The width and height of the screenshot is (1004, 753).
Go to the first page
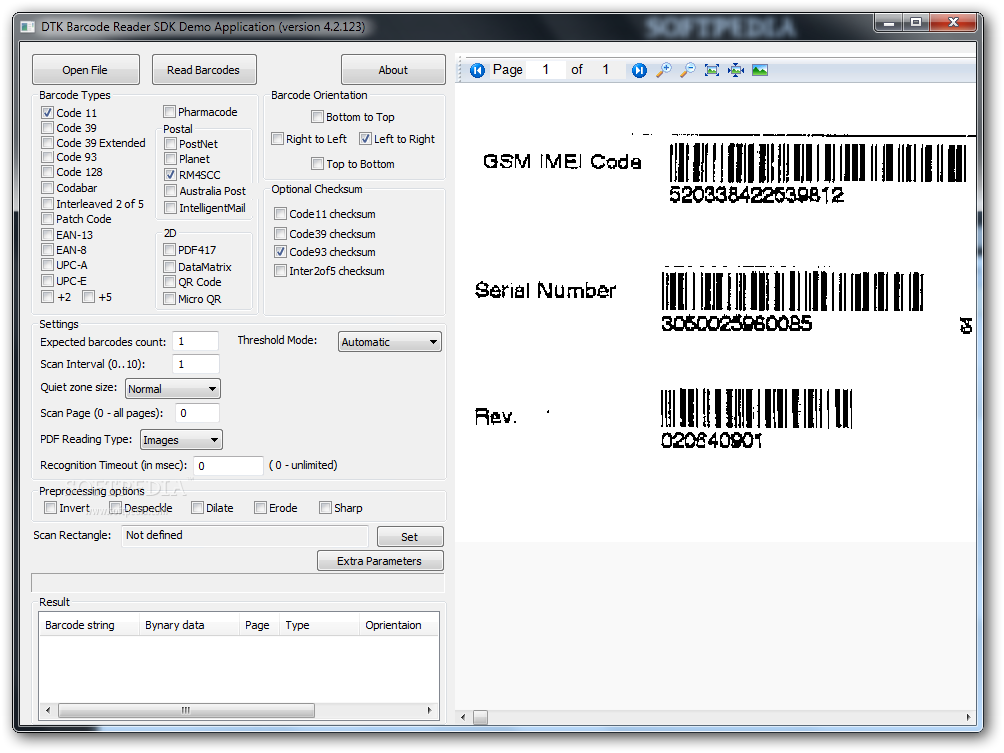[478, 70]
